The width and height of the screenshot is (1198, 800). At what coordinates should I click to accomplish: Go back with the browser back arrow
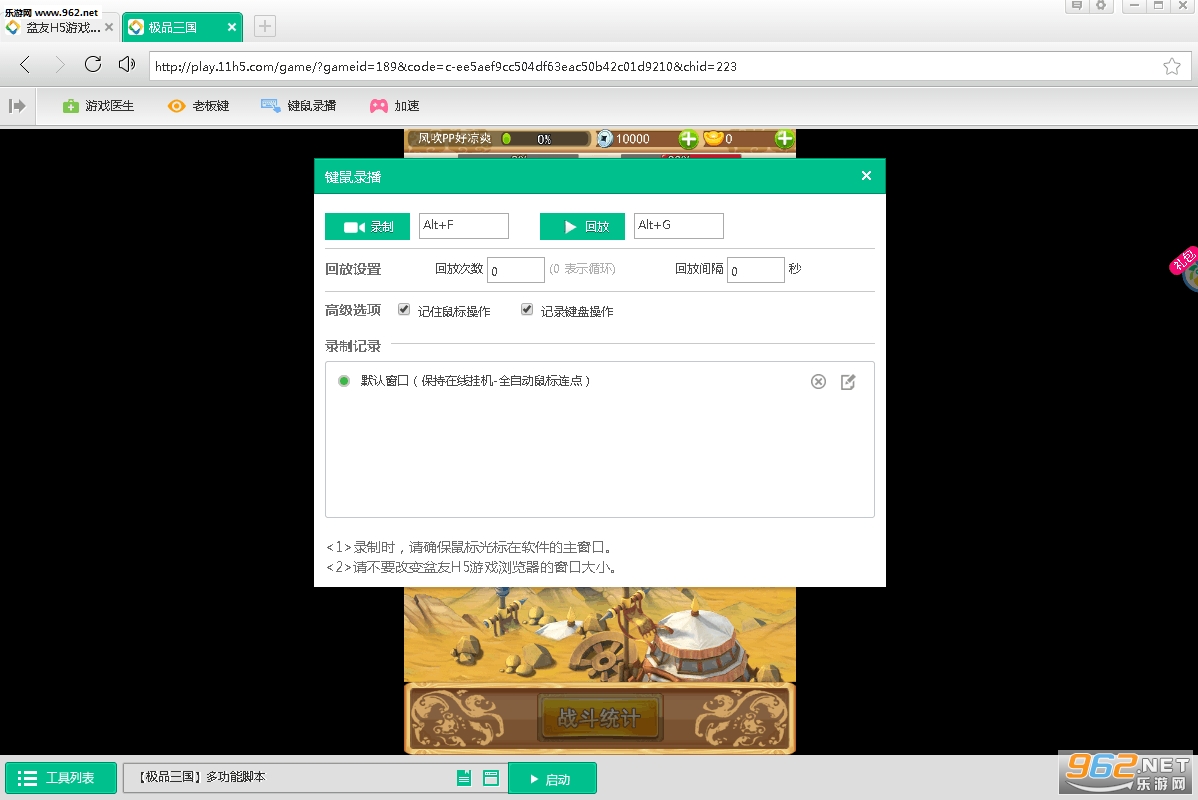pyautogui.click(x=25, y=65)
